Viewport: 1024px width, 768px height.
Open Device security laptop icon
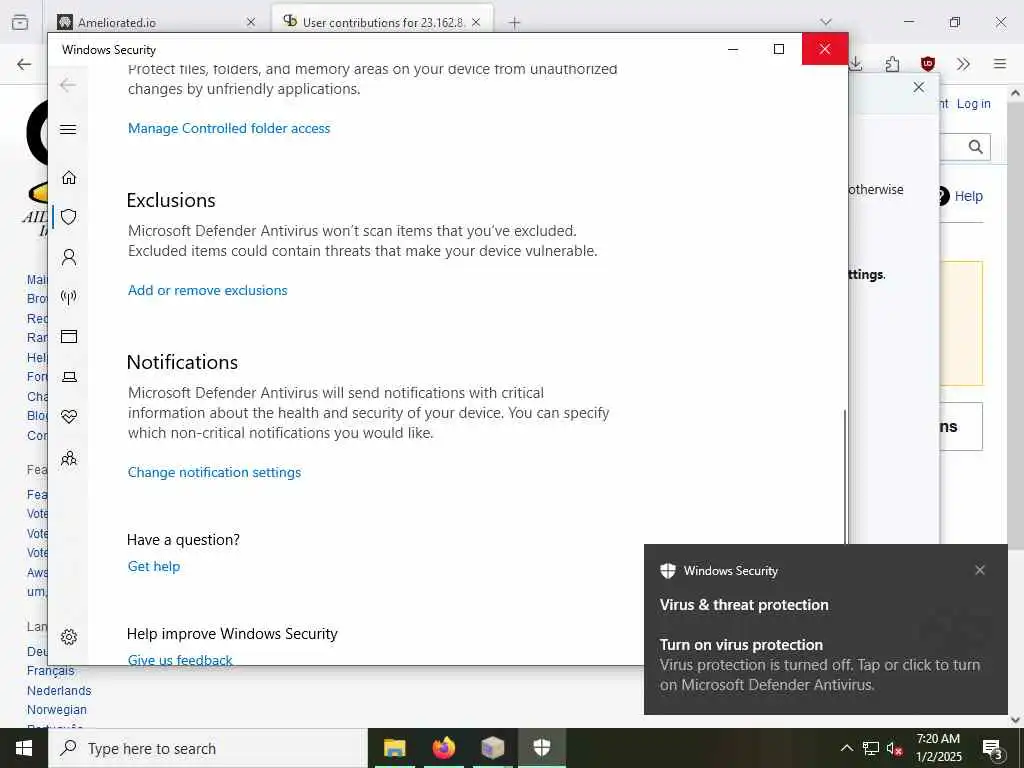pos(69,377)
